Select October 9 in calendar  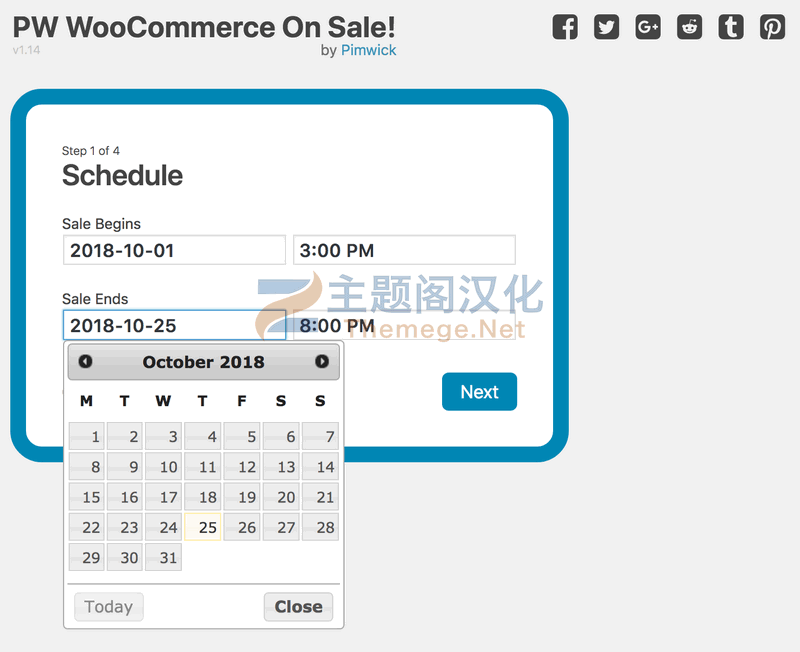coord(125,466)
